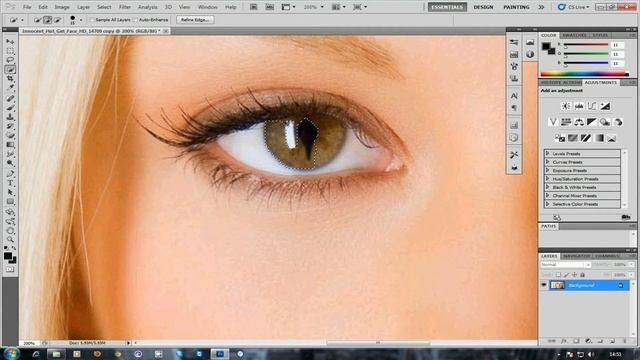The image size is (640, 360).
Task: Add a Gradient Map adjustment
Action: [599, 138]
